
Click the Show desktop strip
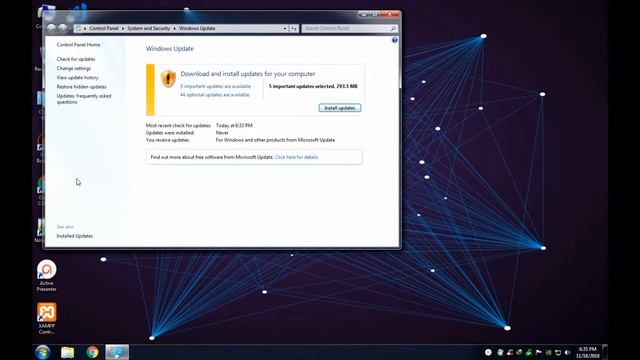605,352
